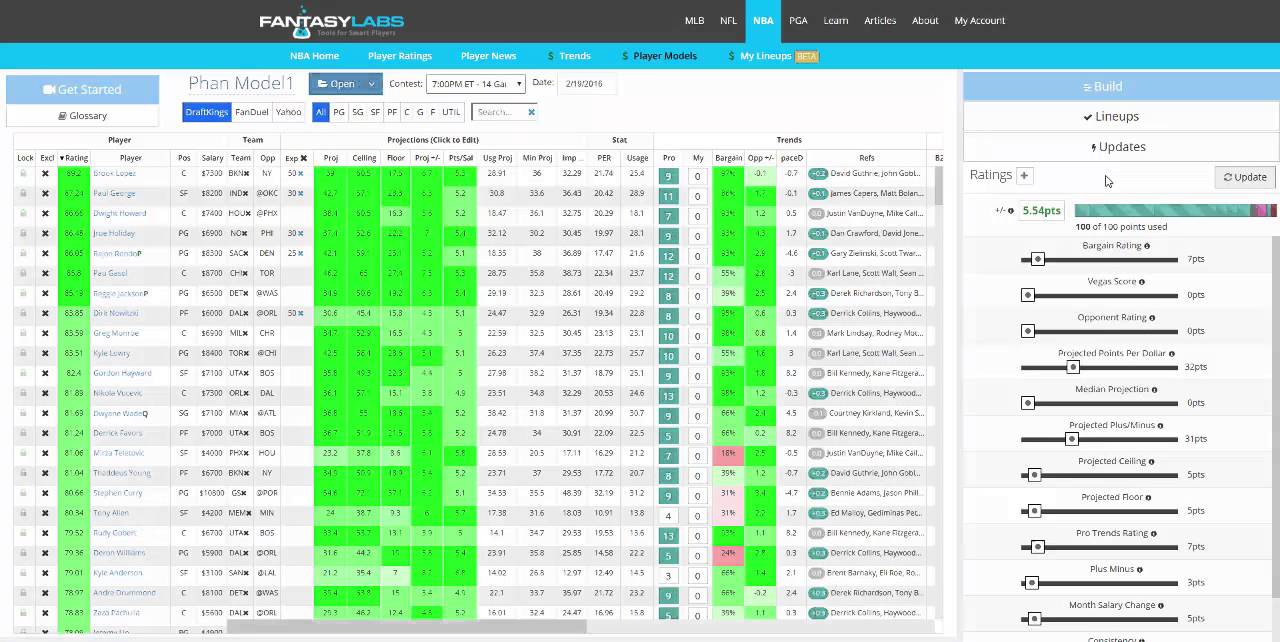Lock Brook Lopez with the padlock icon
Viewport: 1280px width, 642px height.
[x=24, y=173]
